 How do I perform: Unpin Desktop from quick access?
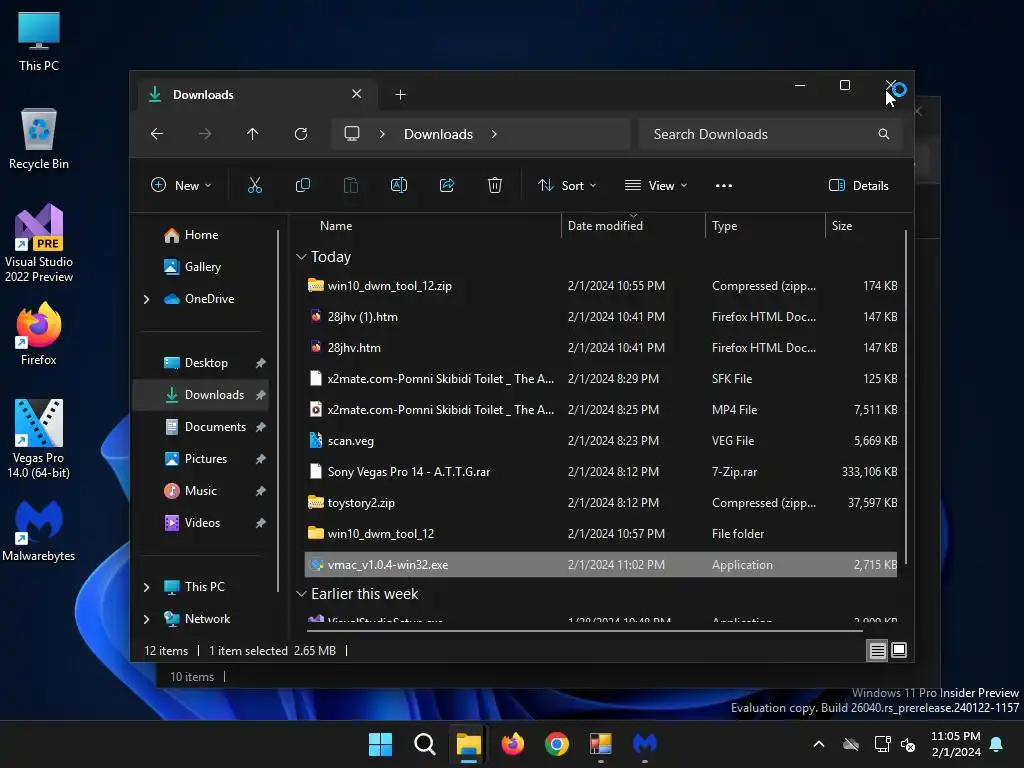click(x=261, y=362)
